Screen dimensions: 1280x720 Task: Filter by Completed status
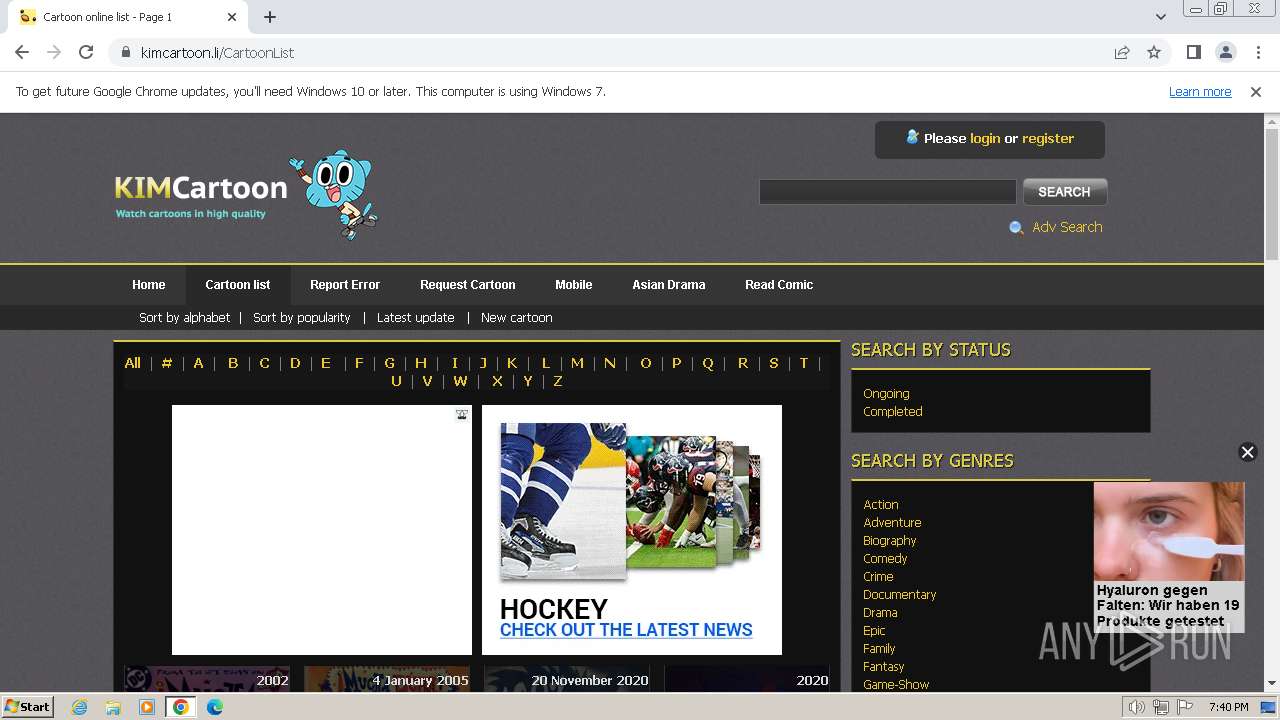pos(893,411)
